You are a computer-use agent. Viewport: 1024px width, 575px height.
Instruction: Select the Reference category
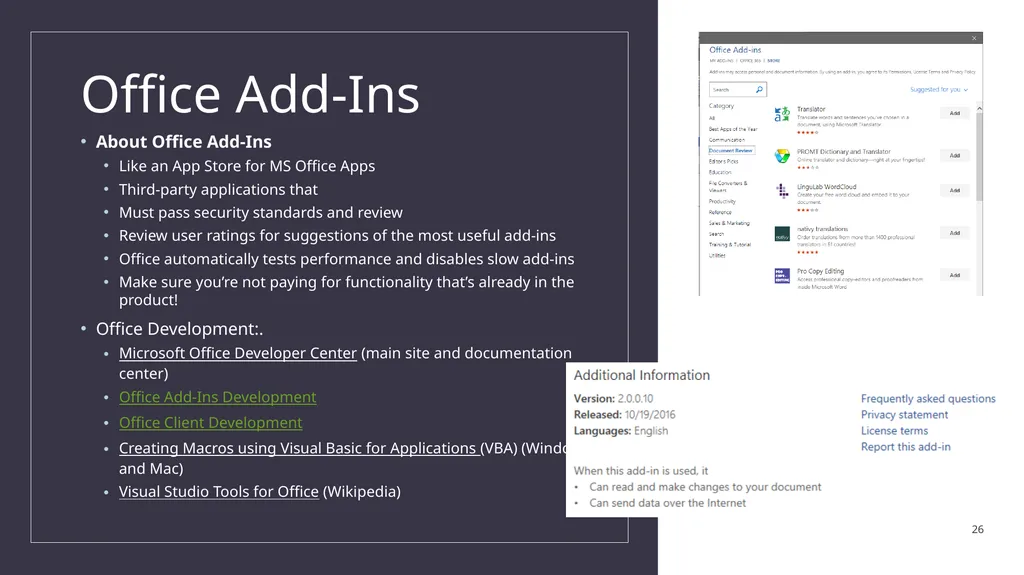(720, 212)
